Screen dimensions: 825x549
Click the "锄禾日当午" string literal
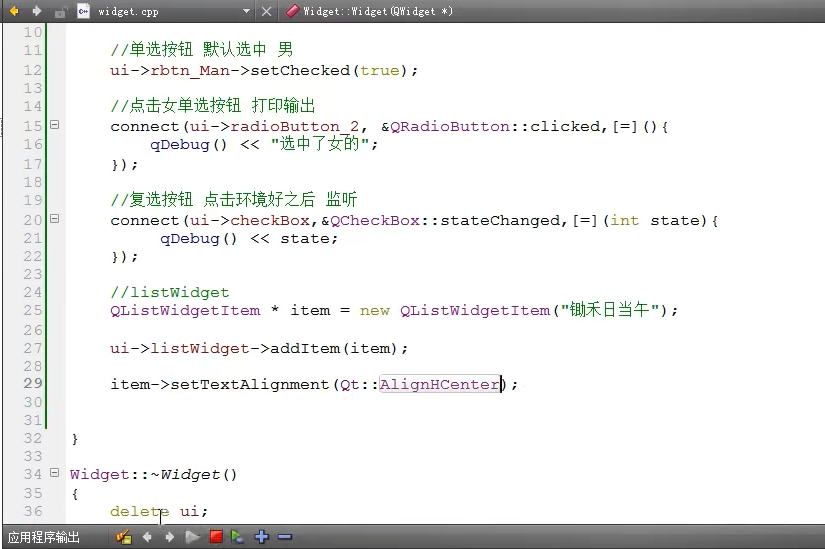pyautogui.click(x=610, y=310)
